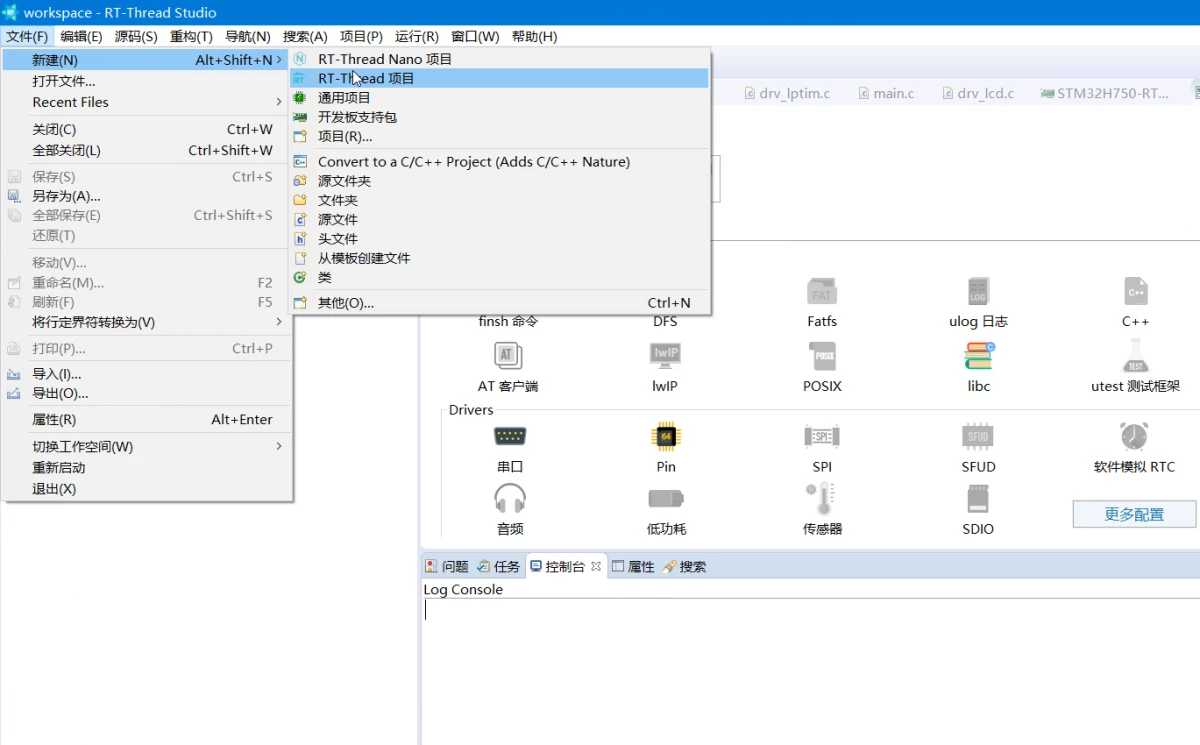Click 导入(I)... menu entry
The height and width of the screenshot is (745, 1200).
[147, 373]
